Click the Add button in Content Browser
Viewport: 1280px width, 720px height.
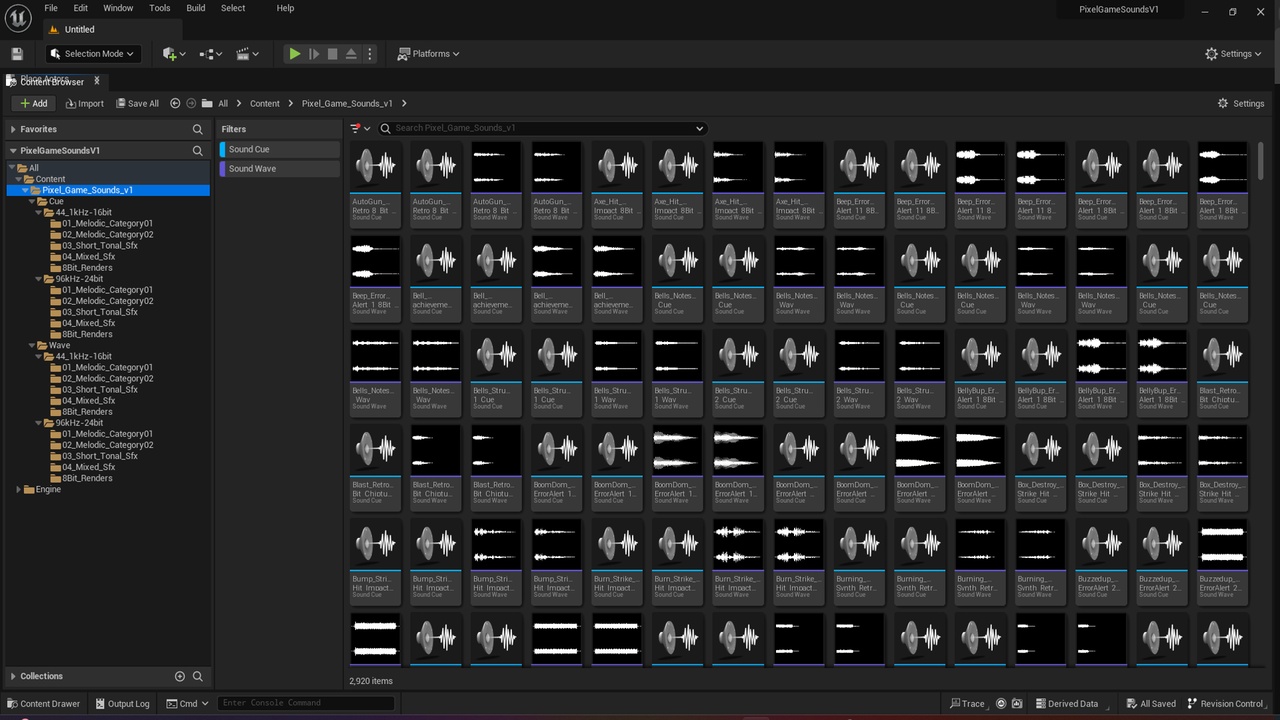tap(32, 103)
